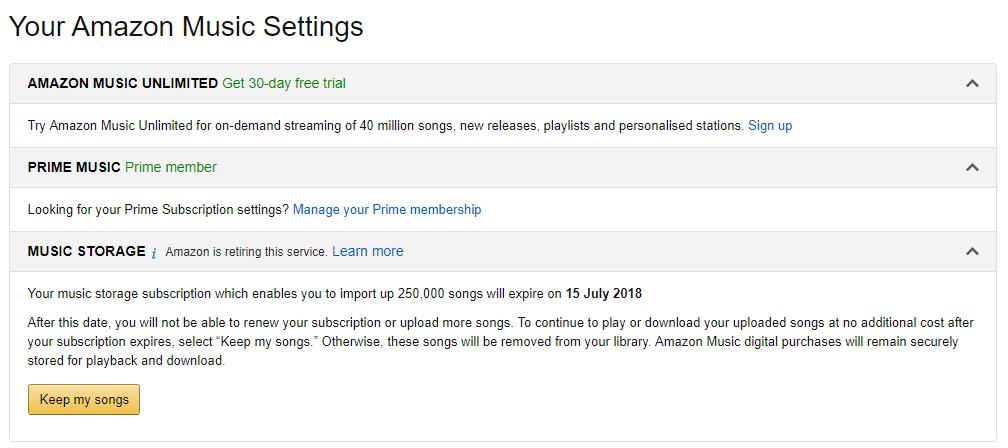1008x448 pixels.
Task: Click the bold 15 July 2018 expiry date
Action: point(604,293)
